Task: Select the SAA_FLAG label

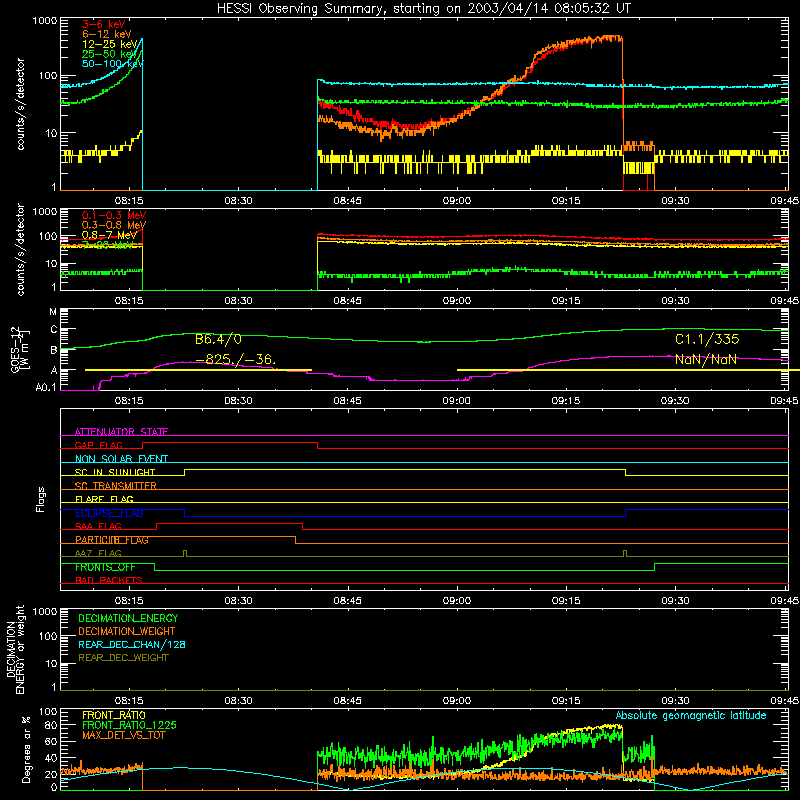Action: click(x=98, y=526)
